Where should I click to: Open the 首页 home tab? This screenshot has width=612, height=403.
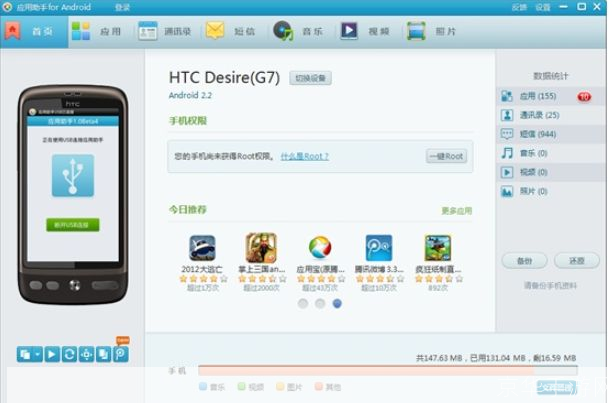click(34, 32)
